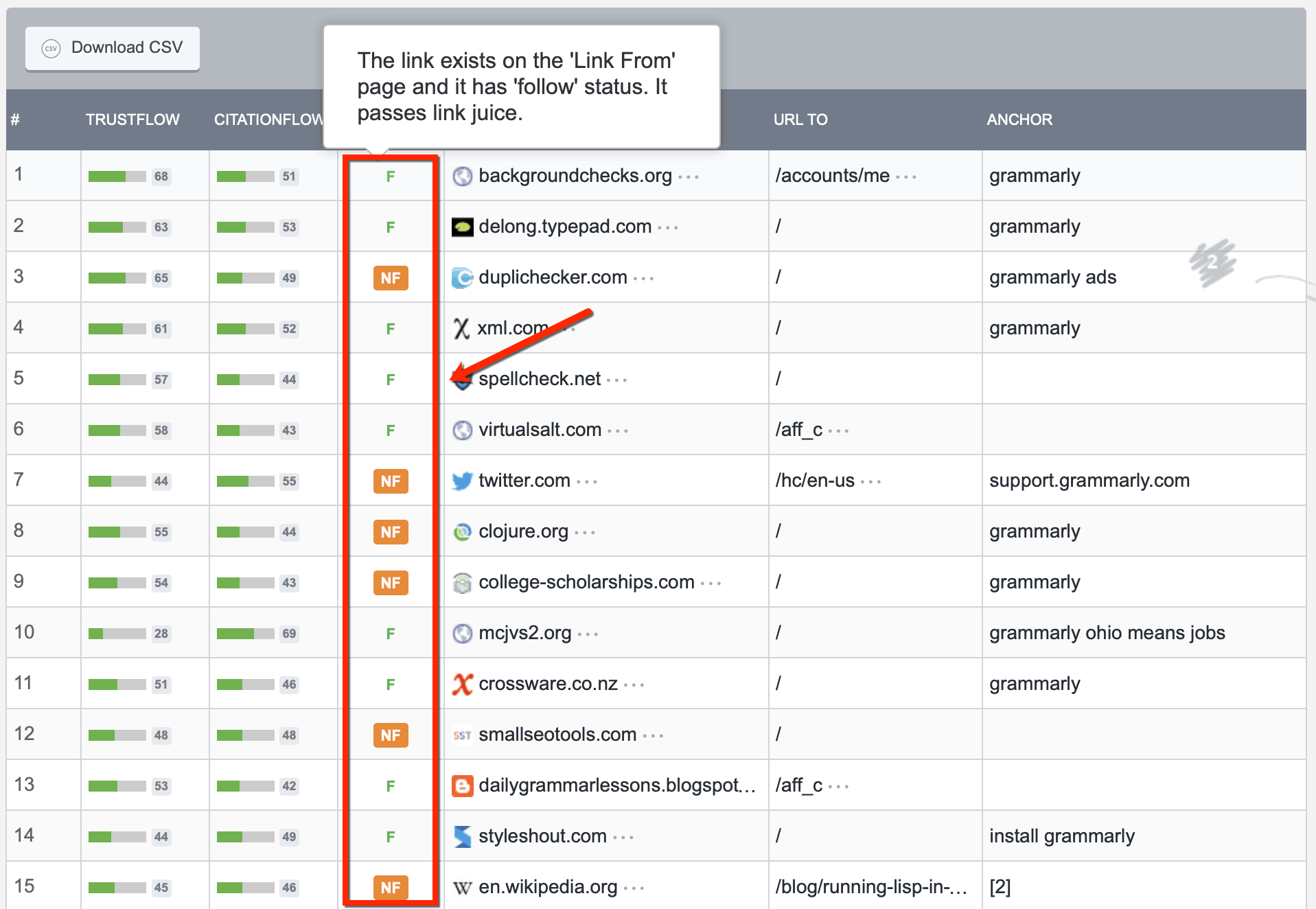Image resolution: width=1316 pixels, height=909 pixels.
Task: Click the crossware.co.nz red X favicon
Action: 463,684
